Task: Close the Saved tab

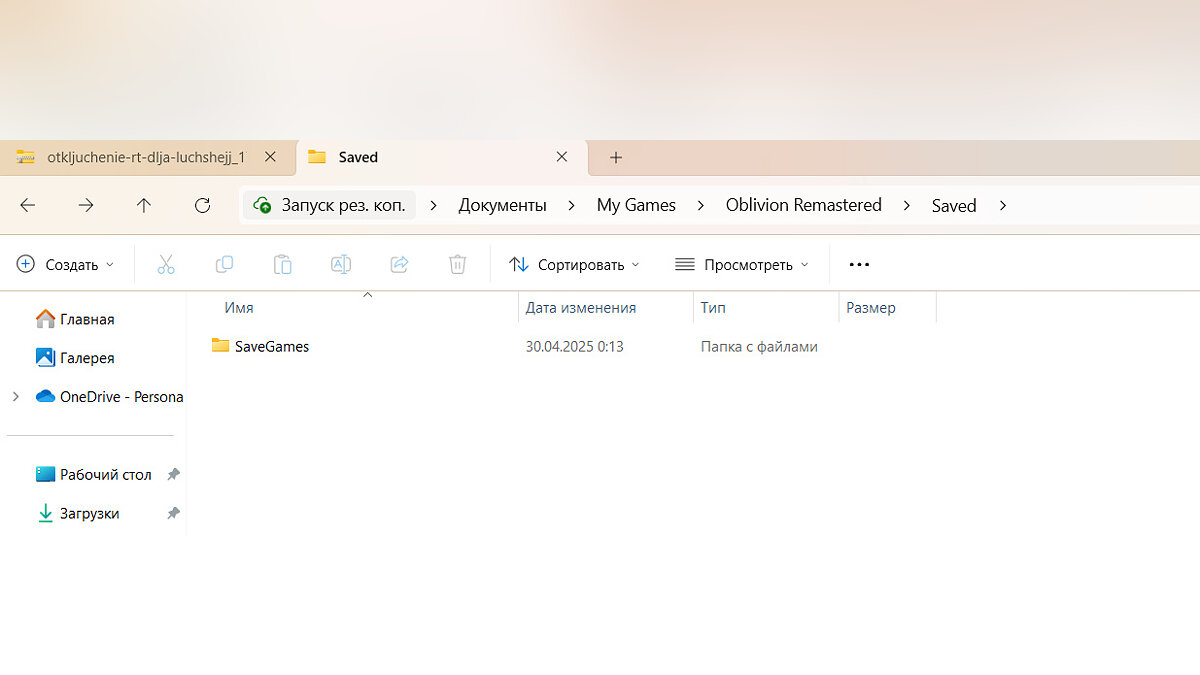Action: tap(562, 157)
